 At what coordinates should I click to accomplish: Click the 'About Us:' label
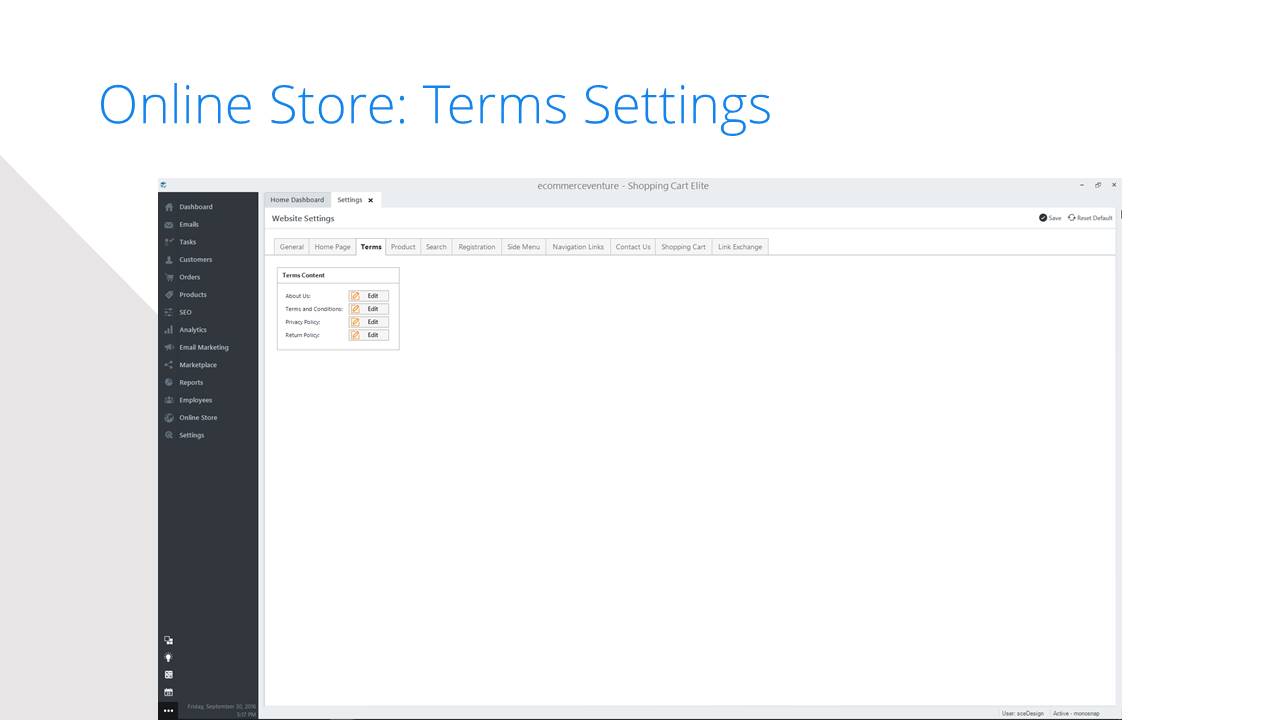298,296
